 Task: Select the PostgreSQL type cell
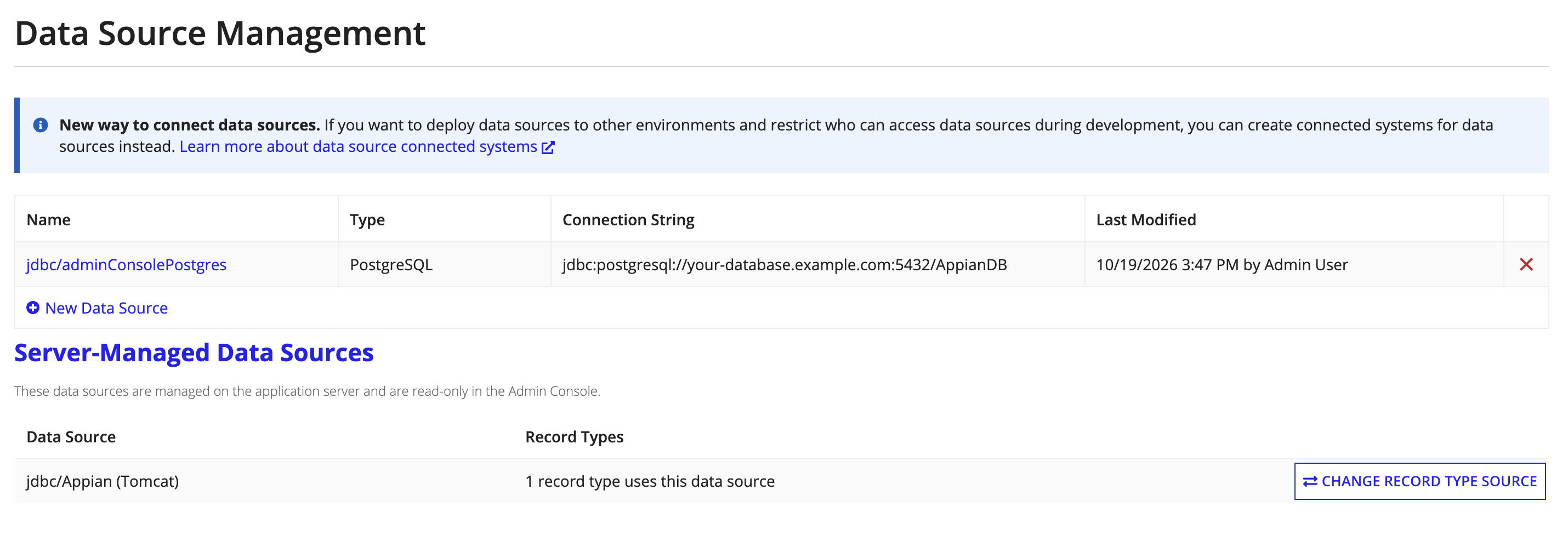444,264
